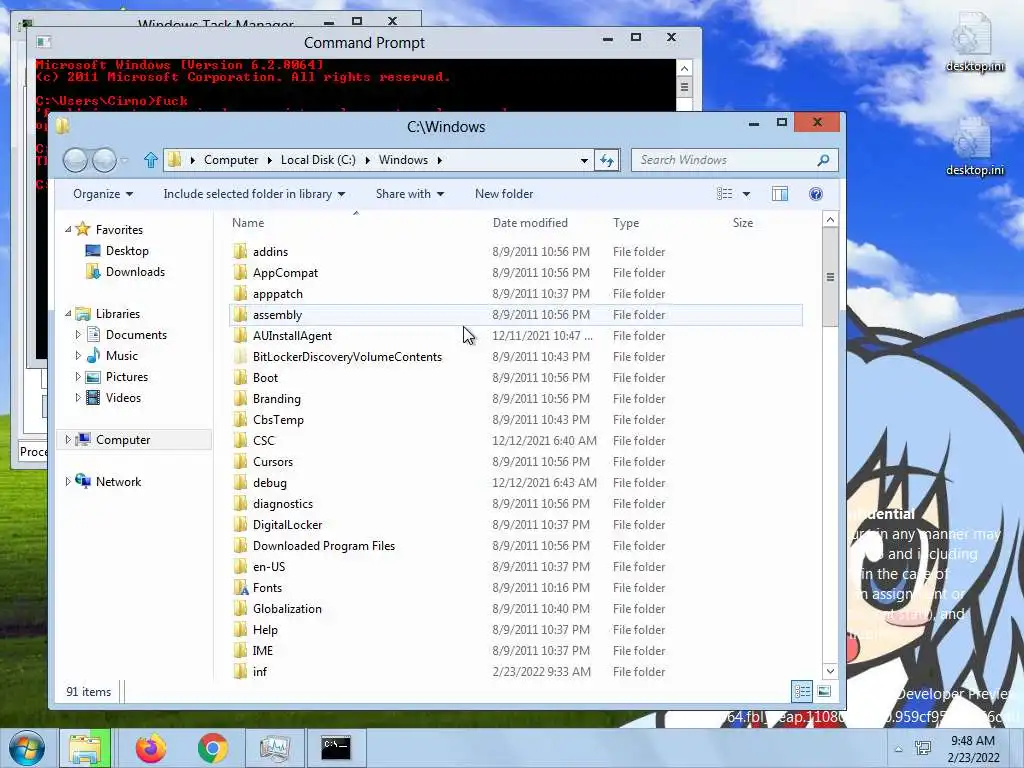Image resolution: width=1024 pixels, height=768 pixels.
Task: Click Command Prompt scroll up arrow
Action: tap(684, 69)
